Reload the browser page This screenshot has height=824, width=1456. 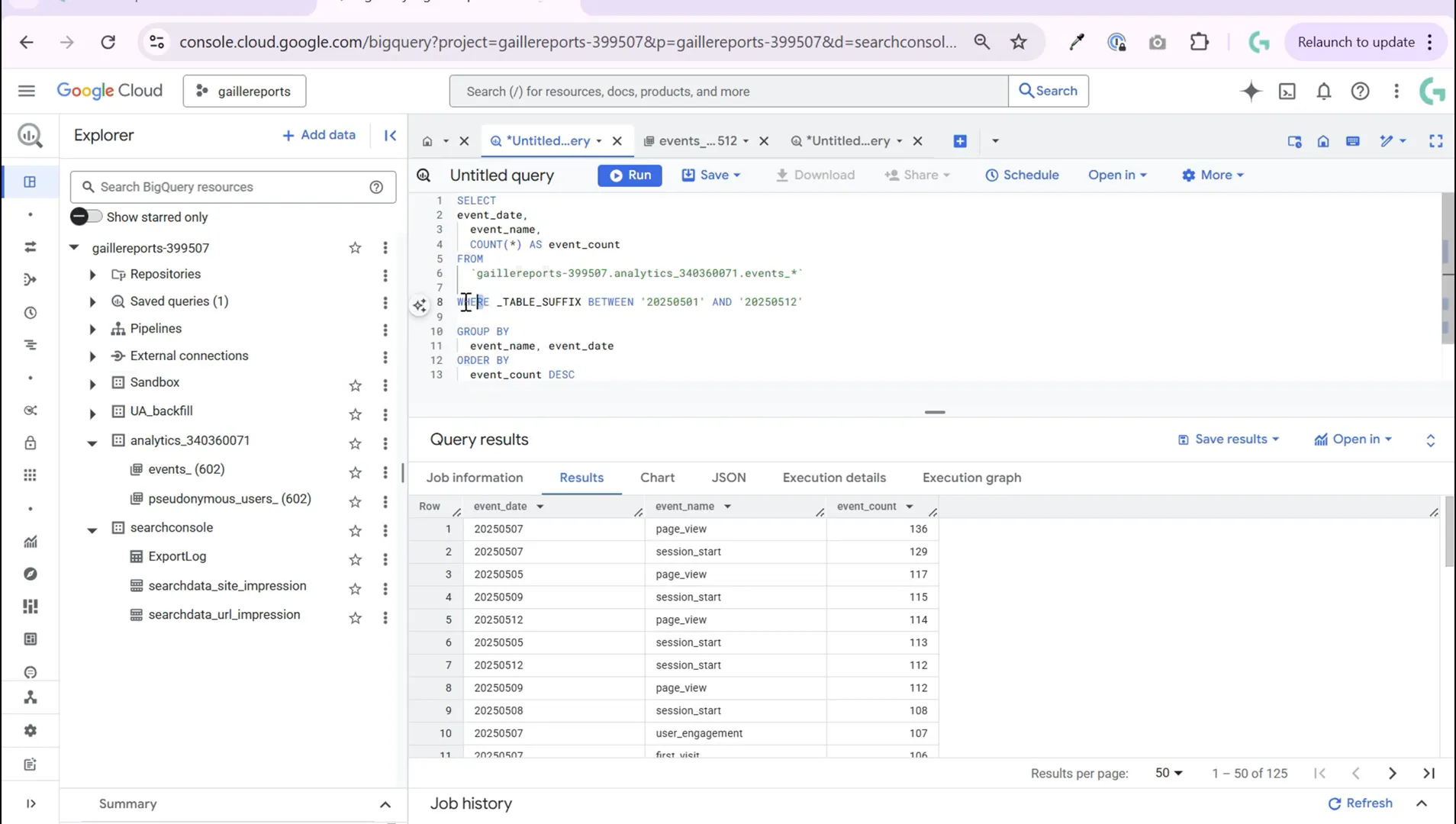pyautogui.click(x=108, y=42)
